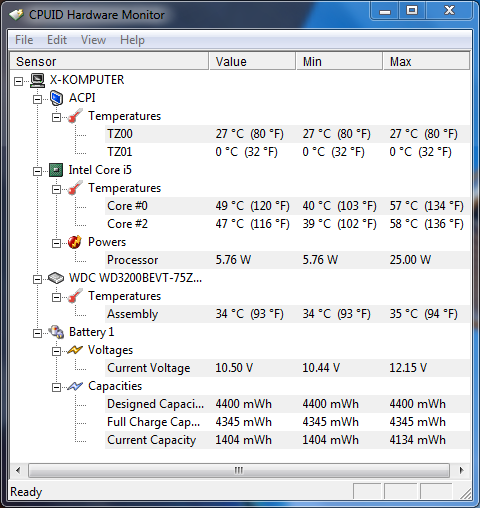Viewport: 480px width, 508px height.
Task: Click the Voltages yellow waveform icon
Action: pos(75,350)
